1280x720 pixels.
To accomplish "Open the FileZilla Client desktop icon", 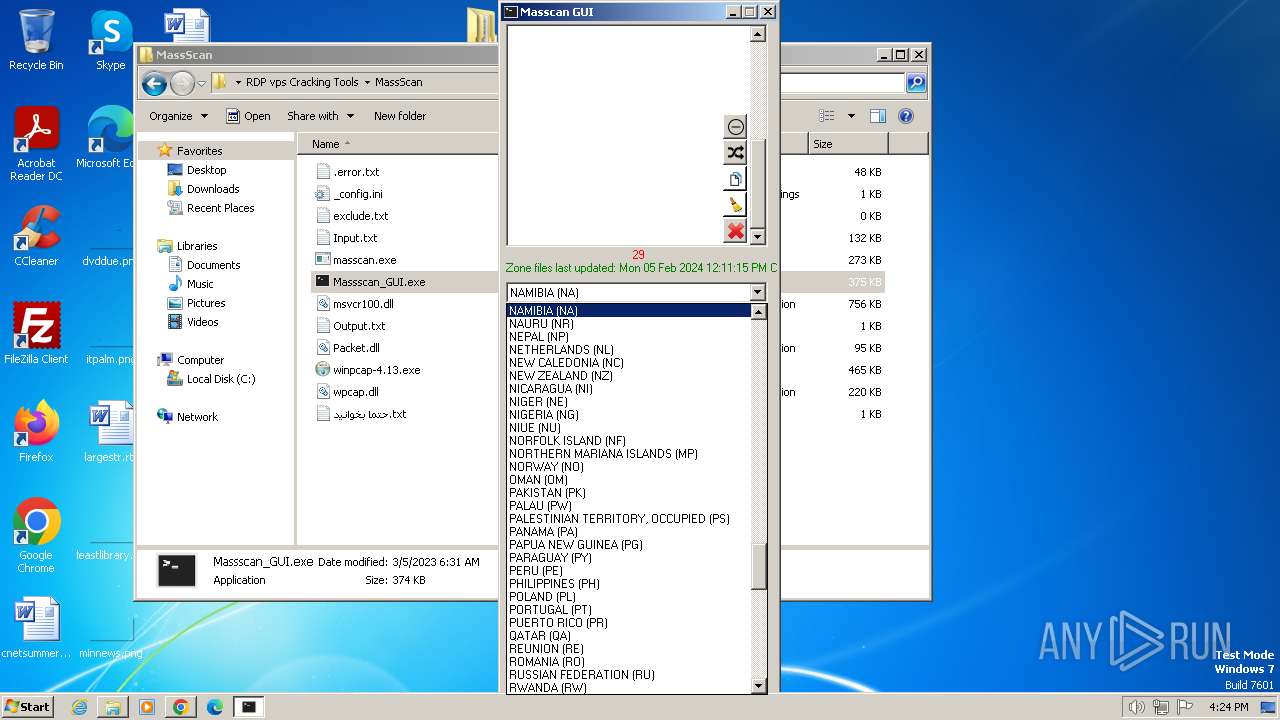I will pos(36,333).
